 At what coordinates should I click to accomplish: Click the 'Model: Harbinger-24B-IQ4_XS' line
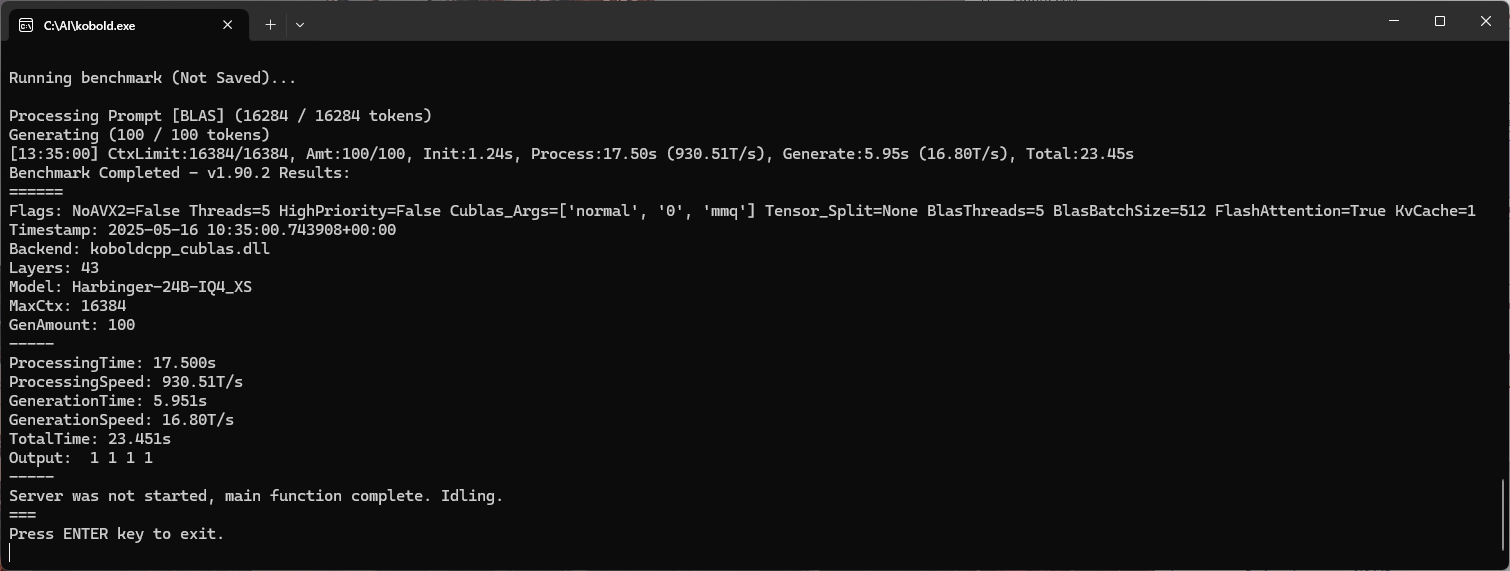click(130, 287)
